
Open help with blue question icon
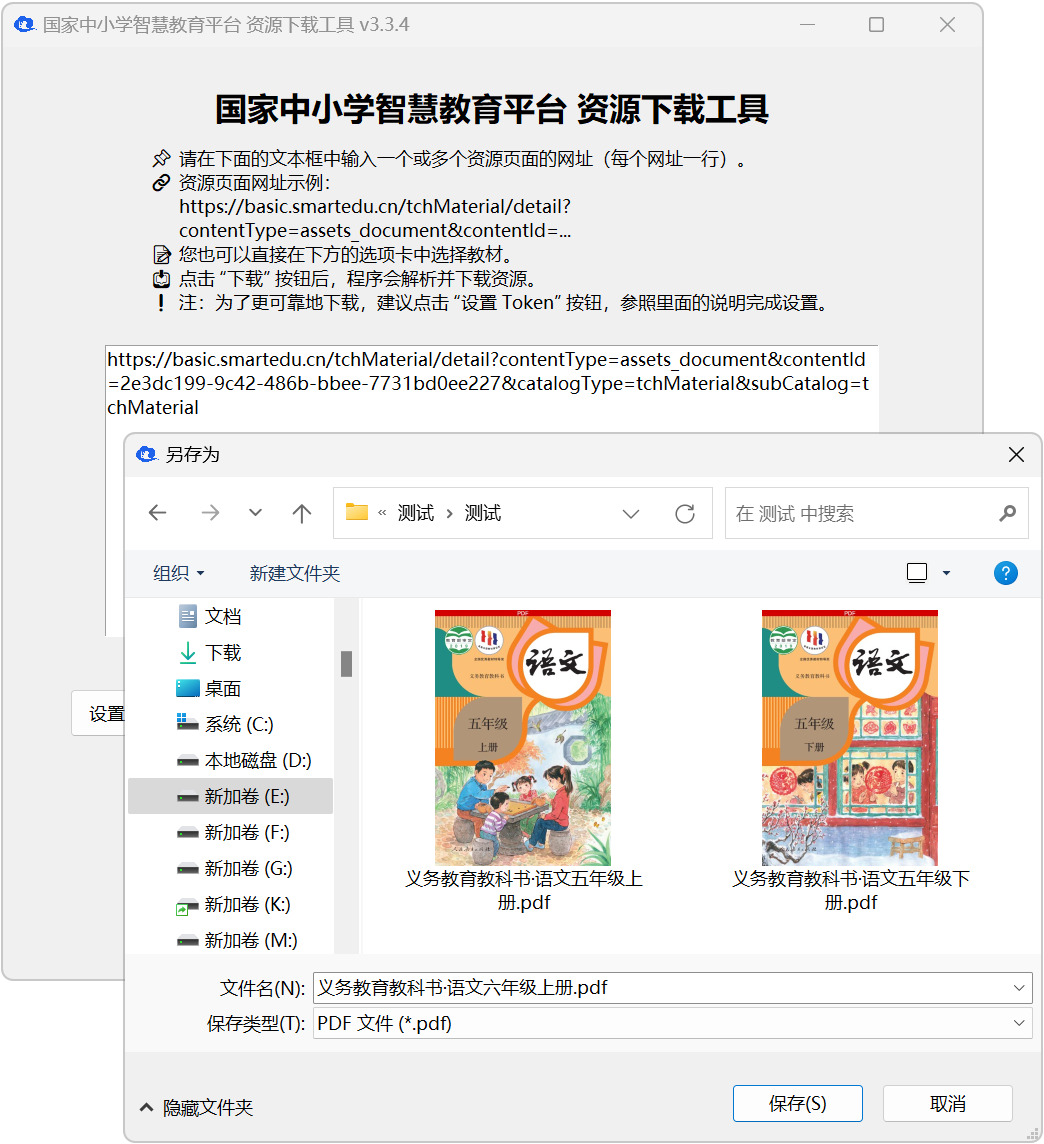1005,573
